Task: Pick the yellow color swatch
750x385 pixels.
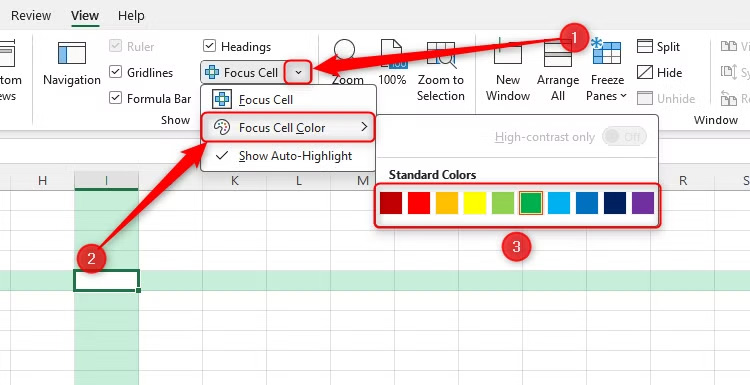Action: tap(475, 203)
